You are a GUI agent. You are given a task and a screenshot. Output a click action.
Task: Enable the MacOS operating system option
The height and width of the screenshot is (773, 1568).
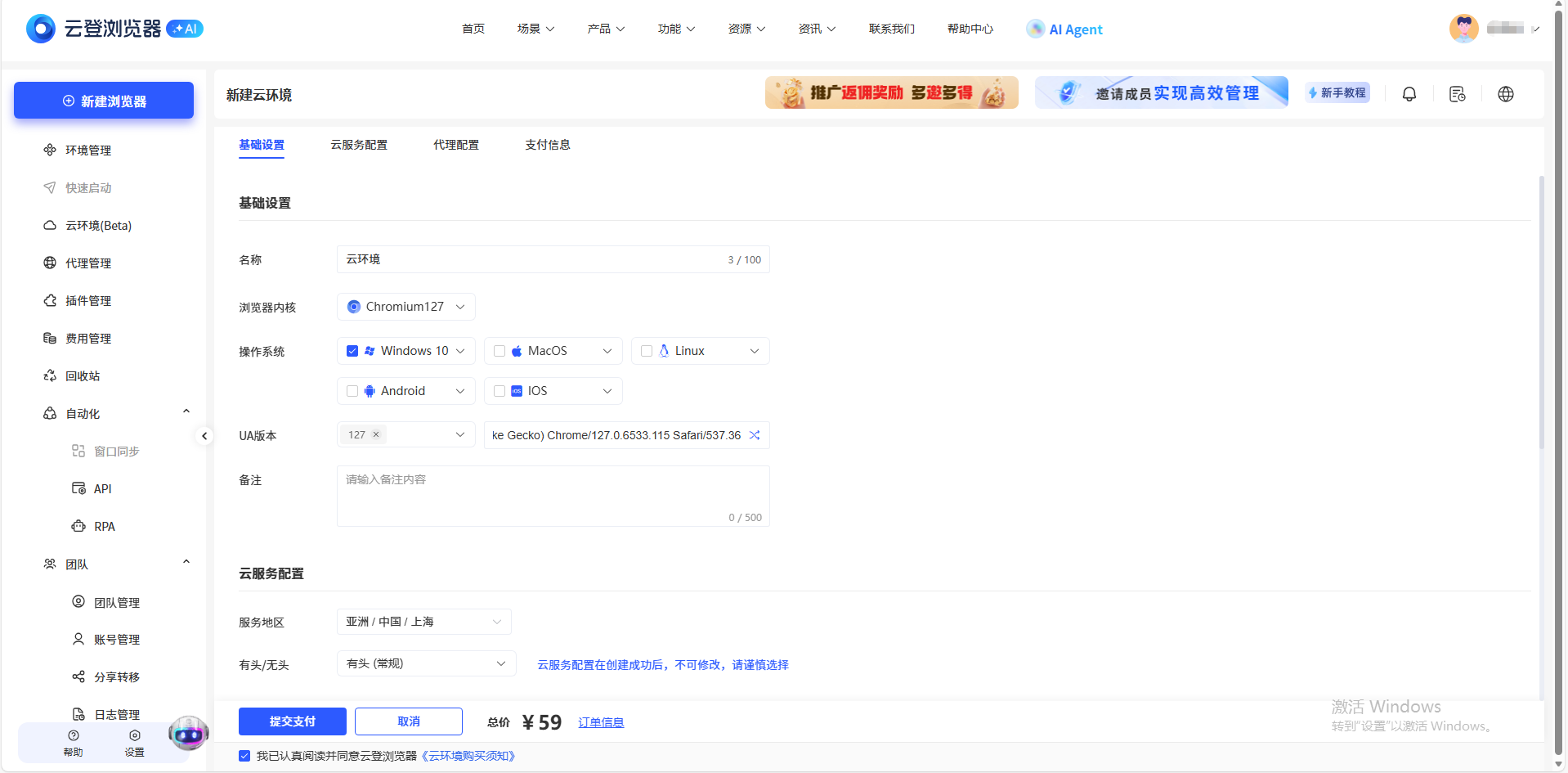pos(500,350)
